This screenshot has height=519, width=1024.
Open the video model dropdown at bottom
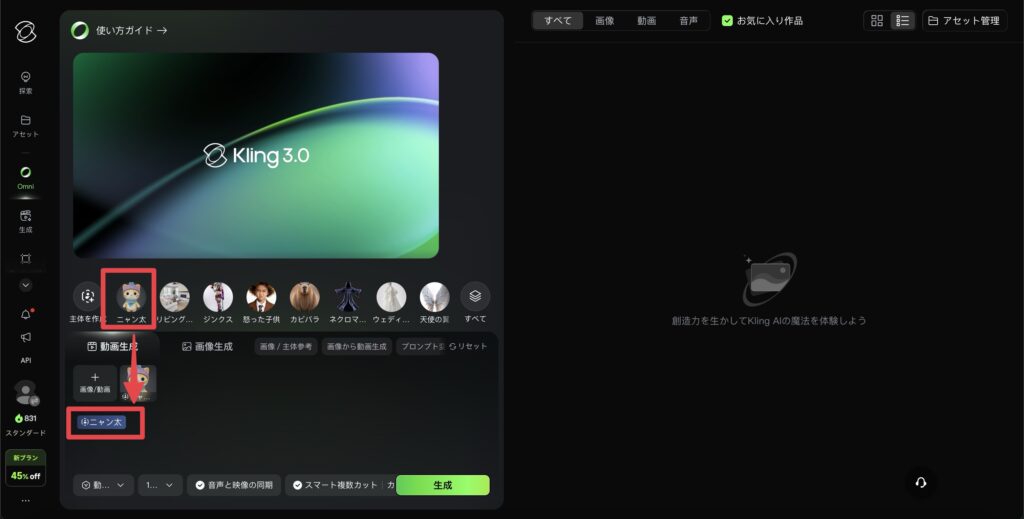tap(103, 485)
